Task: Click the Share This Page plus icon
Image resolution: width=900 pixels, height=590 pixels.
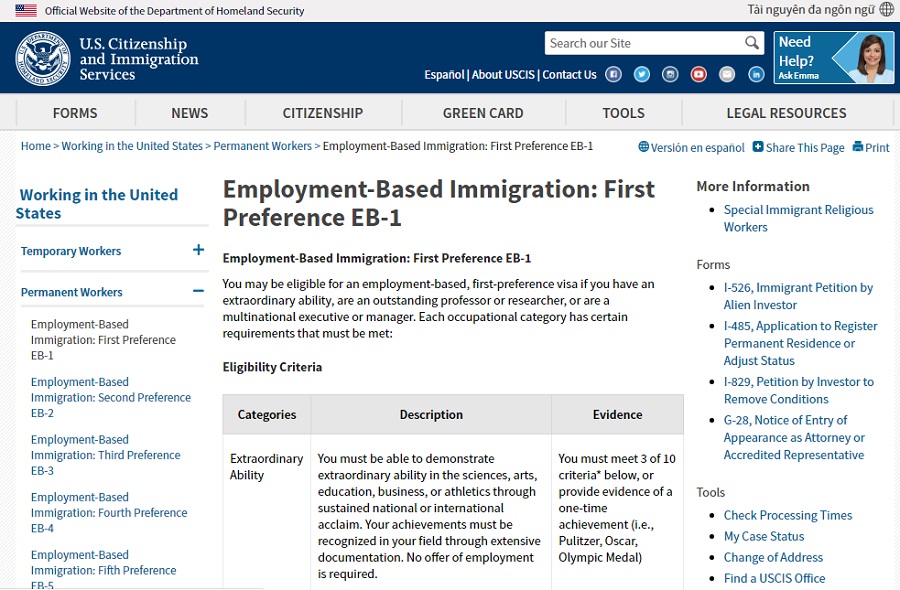Action: 758,146
